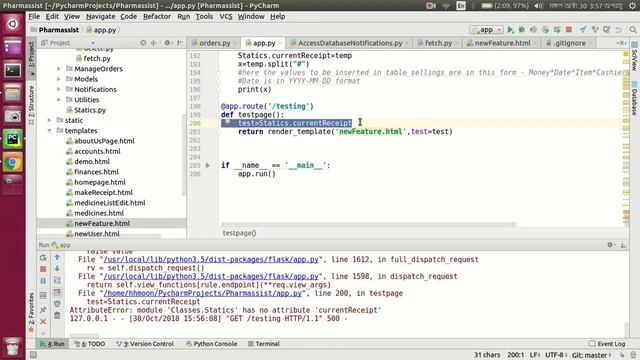Click the intention lightbulb on line 200
Image resolution: width=640 pixels, height=360 pixels.
(x=228, y=122)
